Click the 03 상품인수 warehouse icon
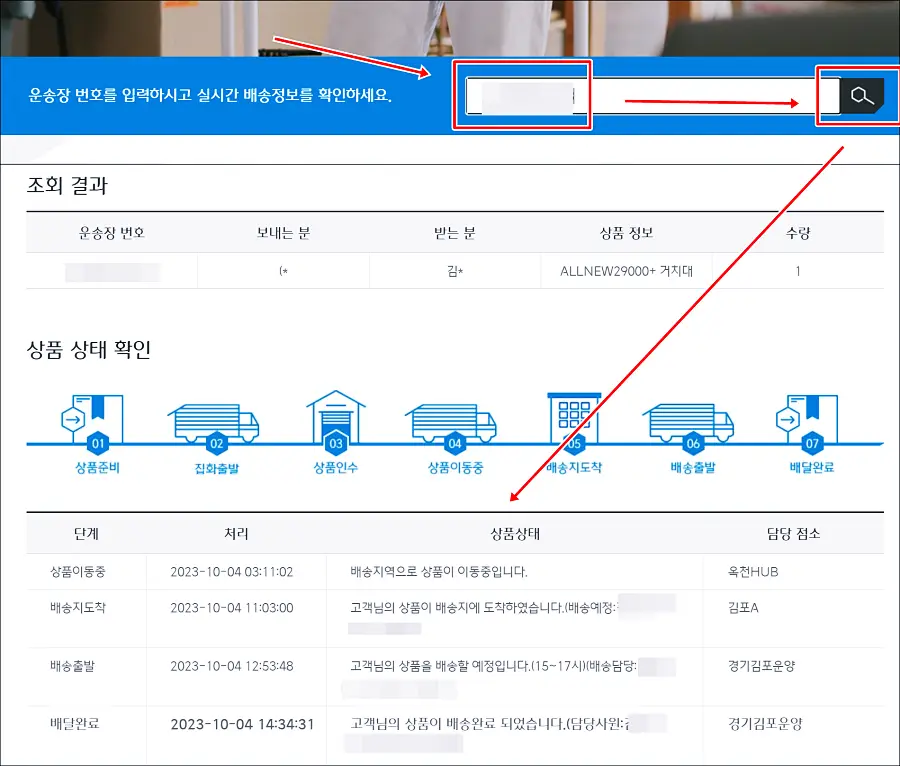900x766 pixels. pyautogui.click(x=336, y=421)
